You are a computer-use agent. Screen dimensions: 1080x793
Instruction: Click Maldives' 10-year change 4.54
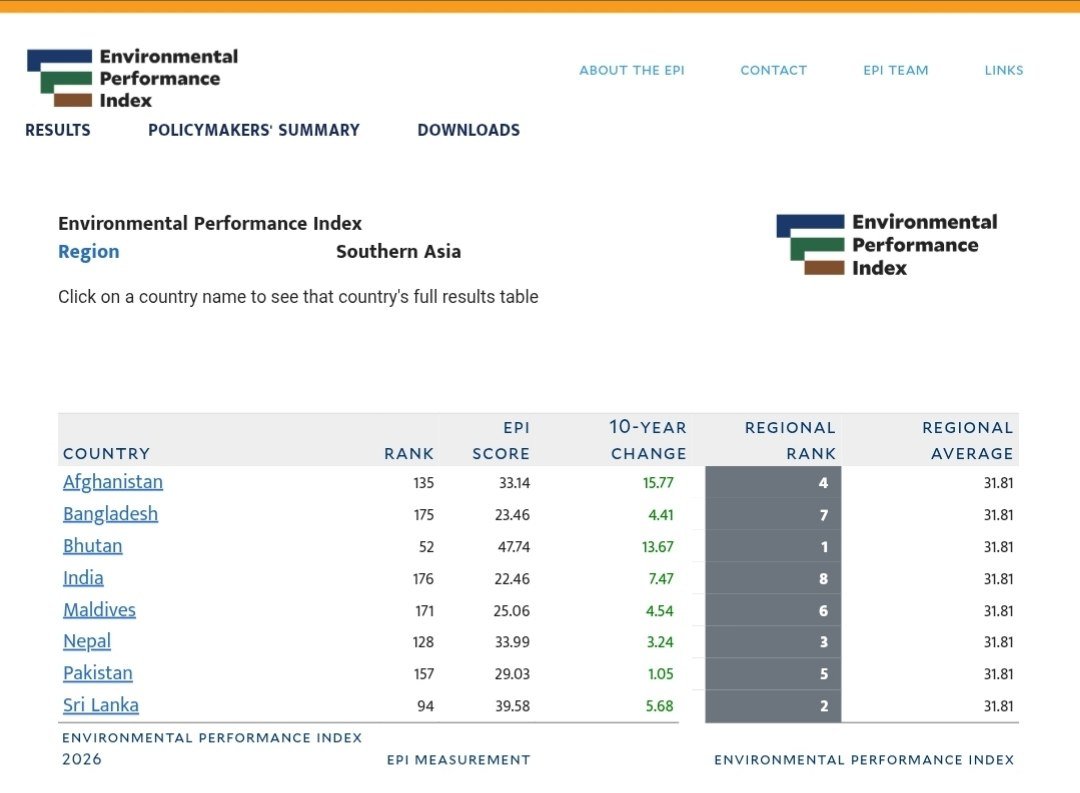(660, 611)
